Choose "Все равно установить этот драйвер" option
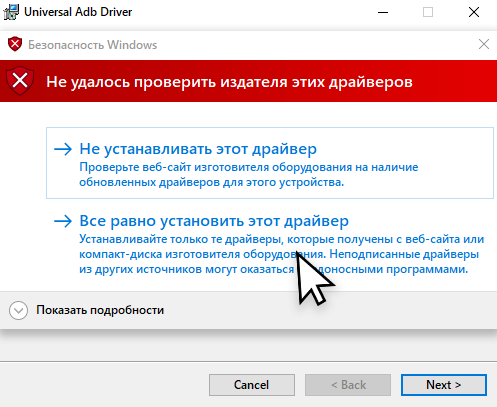497x407 pixels. 270,244
